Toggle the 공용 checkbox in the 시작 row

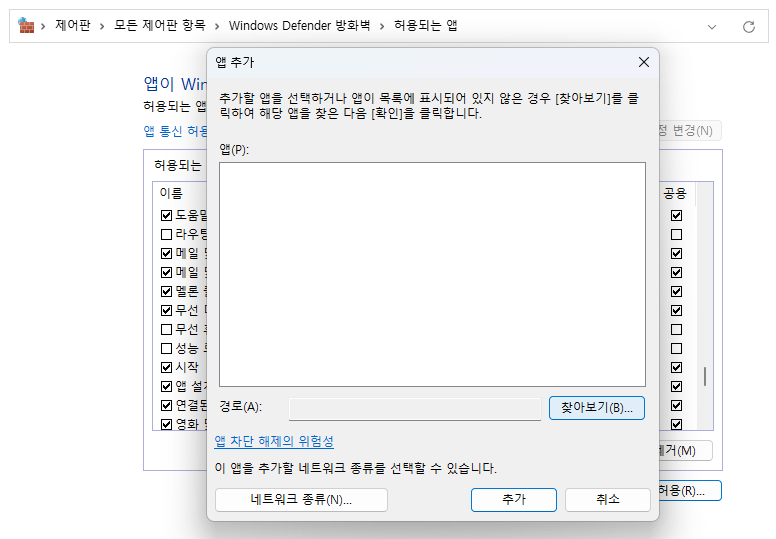(x=677, y=367)
